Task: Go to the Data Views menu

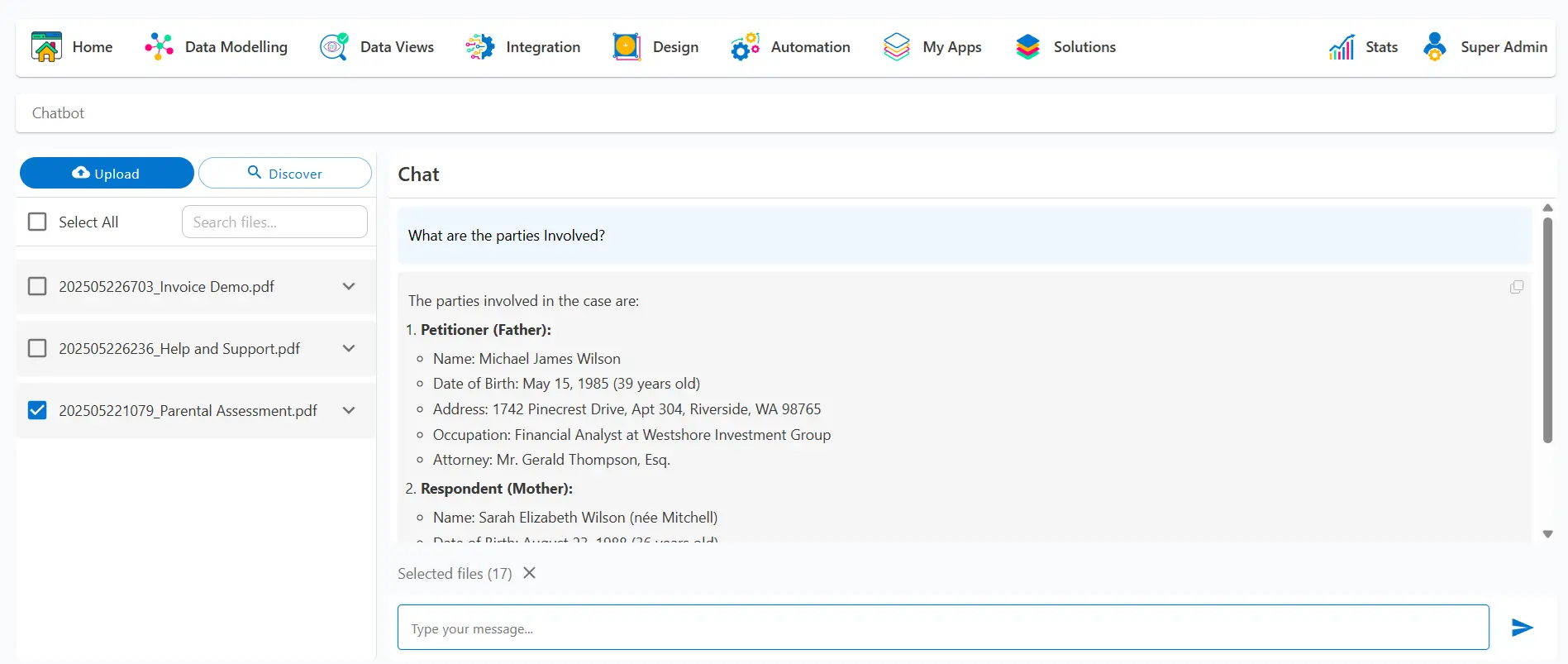Action: [x=397, y=47]
